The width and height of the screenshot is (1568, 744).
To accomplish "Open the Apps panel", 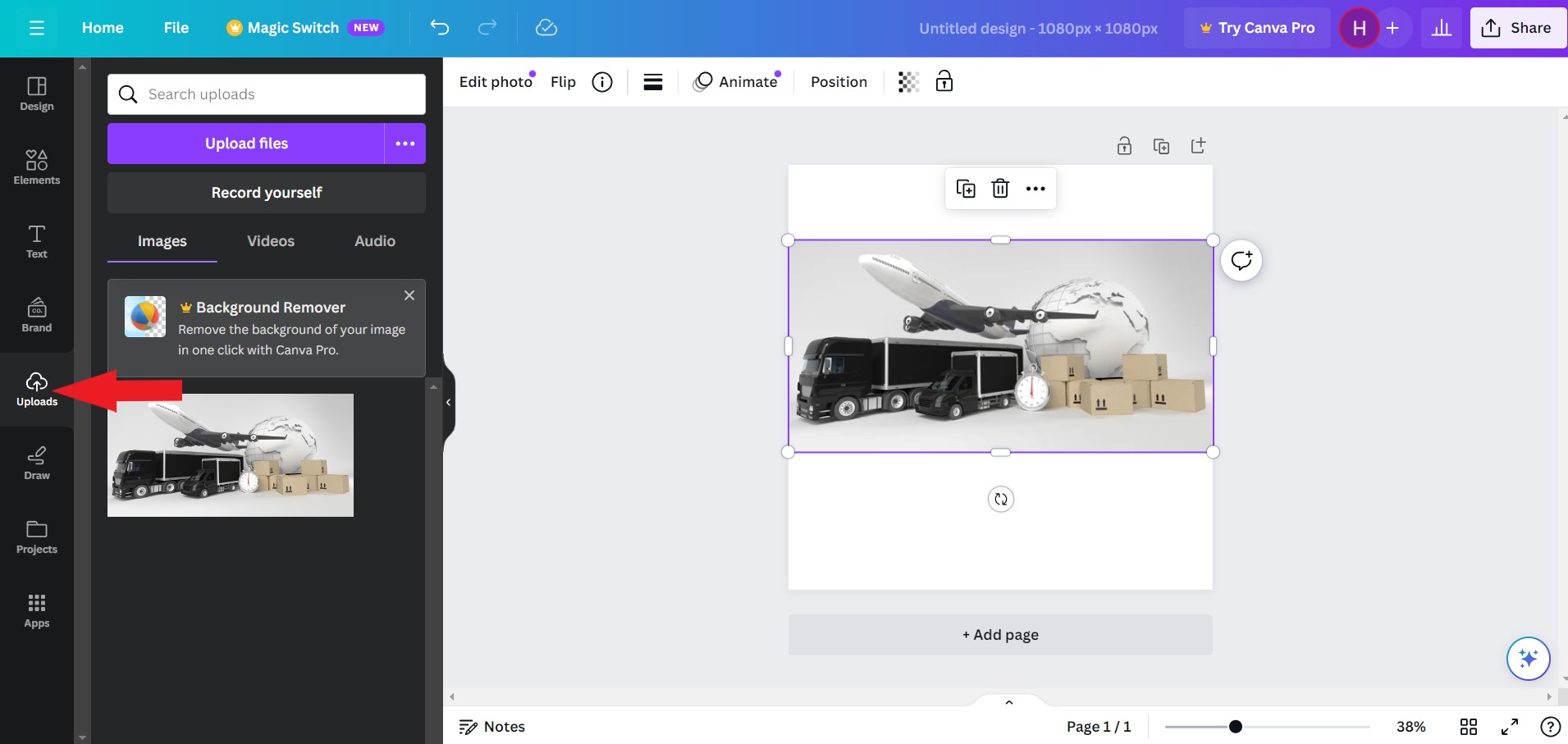I will (x=36, y=609).
